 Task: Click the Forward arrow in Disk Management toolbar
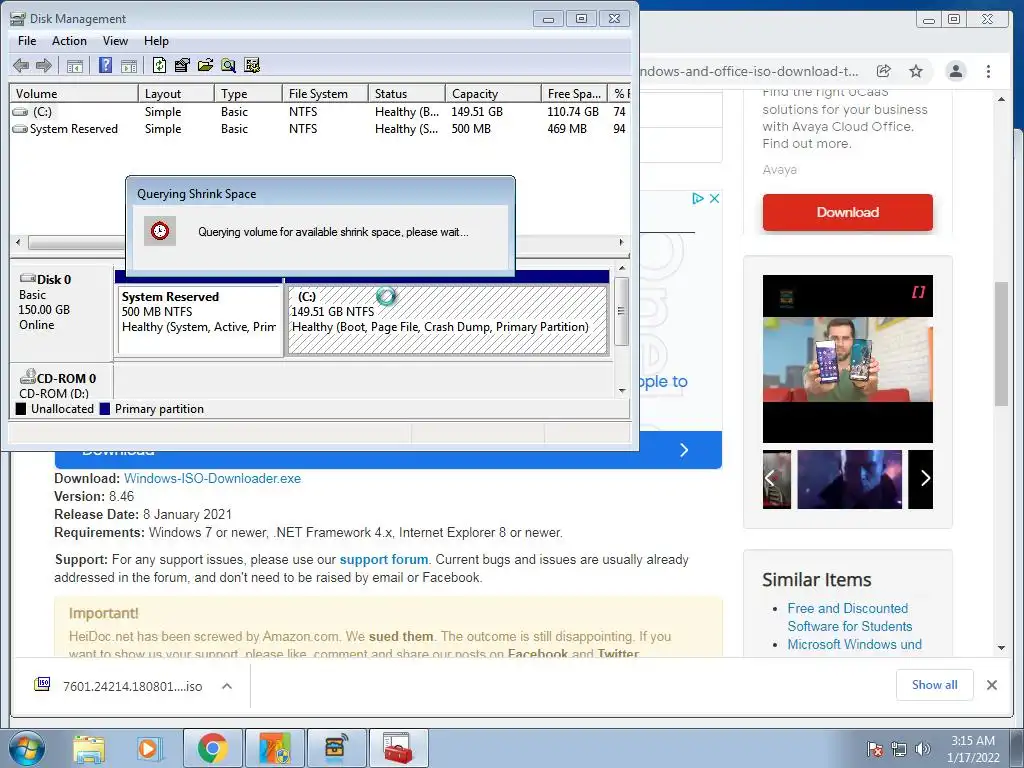(x=44, y=65)
